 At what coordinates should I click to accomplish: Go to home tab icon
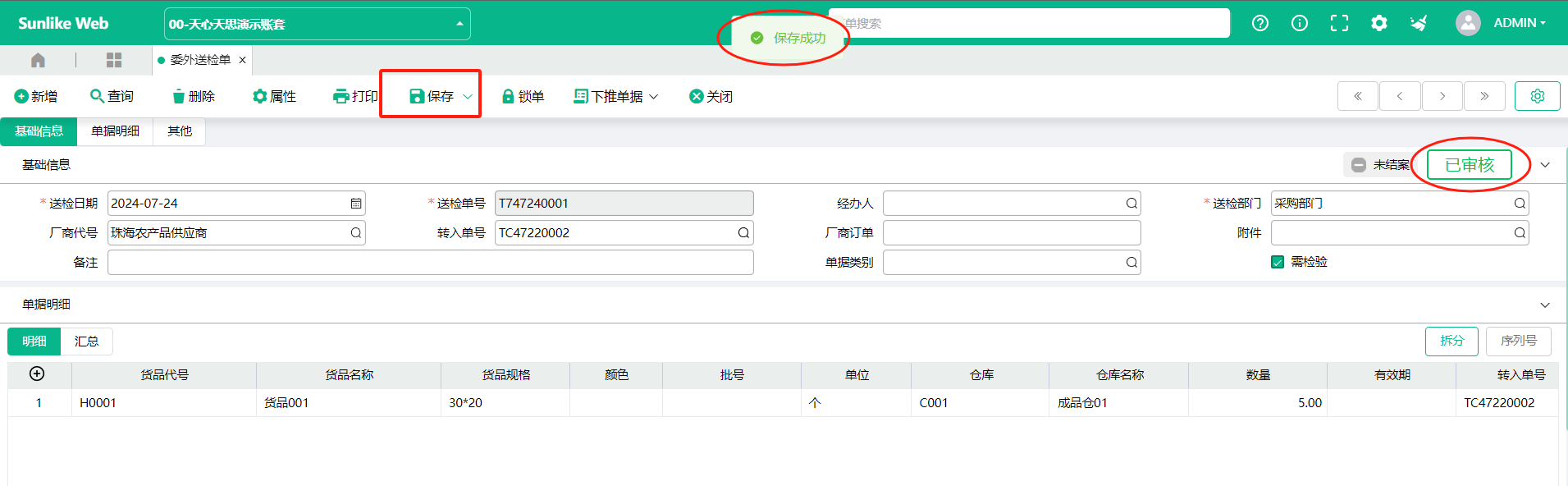pyautogui.click(x=38, y=60)
